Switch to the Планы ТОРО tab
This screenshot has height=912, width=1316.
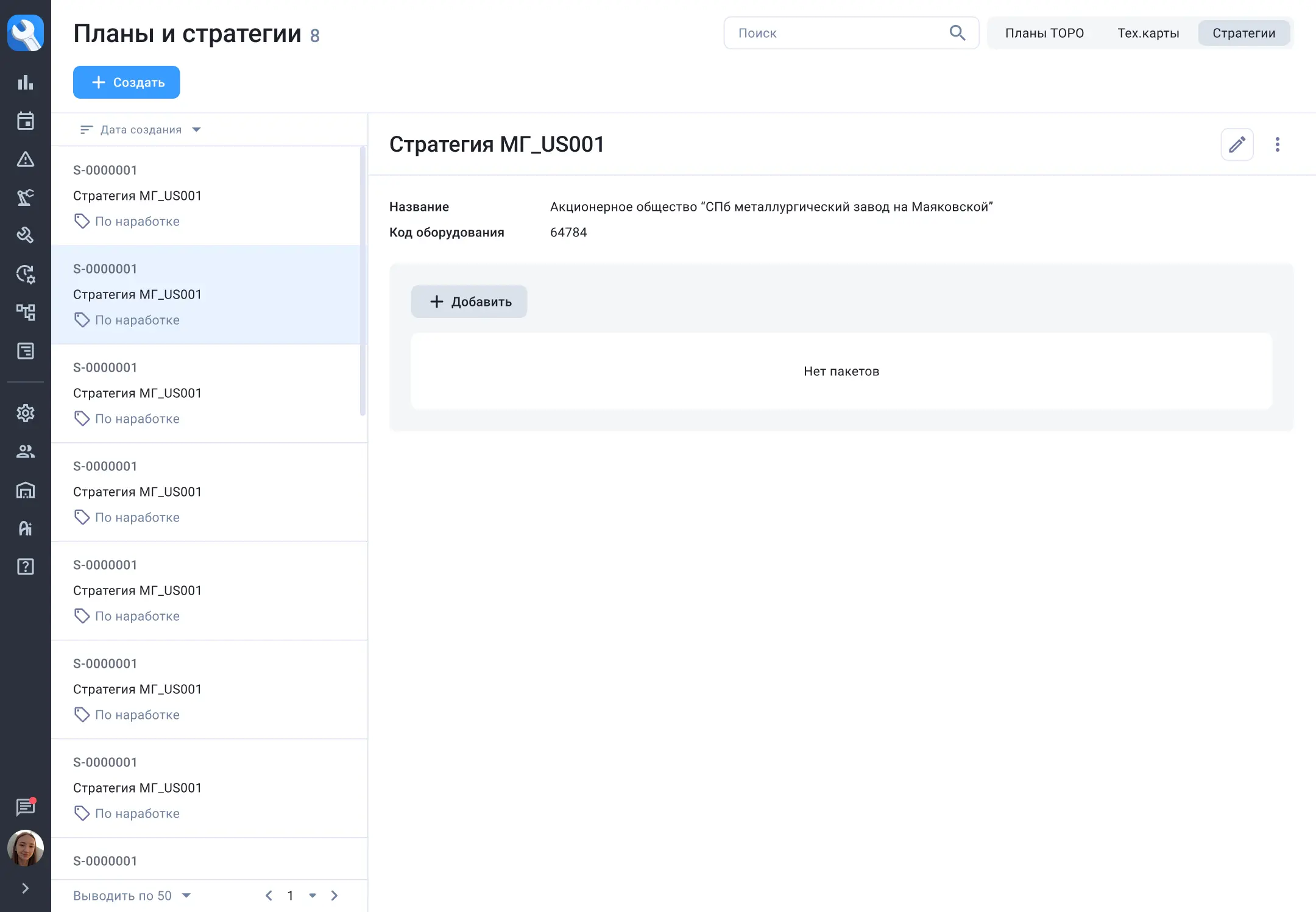(x=1044, y=33)
